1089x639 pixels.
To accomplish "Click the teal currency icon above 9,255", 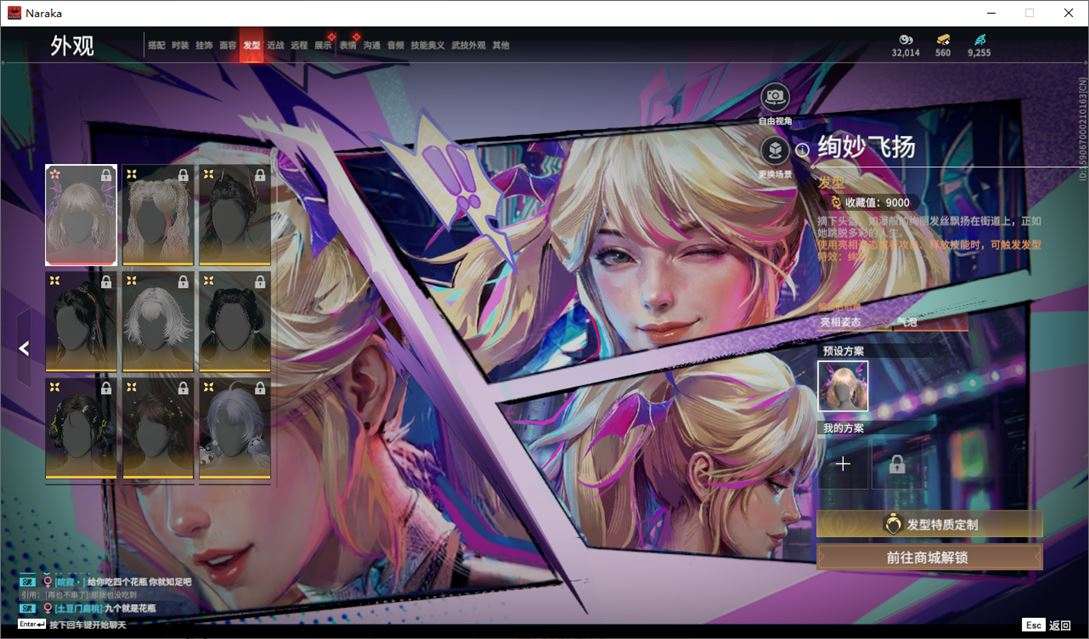I will coord(979,40).
